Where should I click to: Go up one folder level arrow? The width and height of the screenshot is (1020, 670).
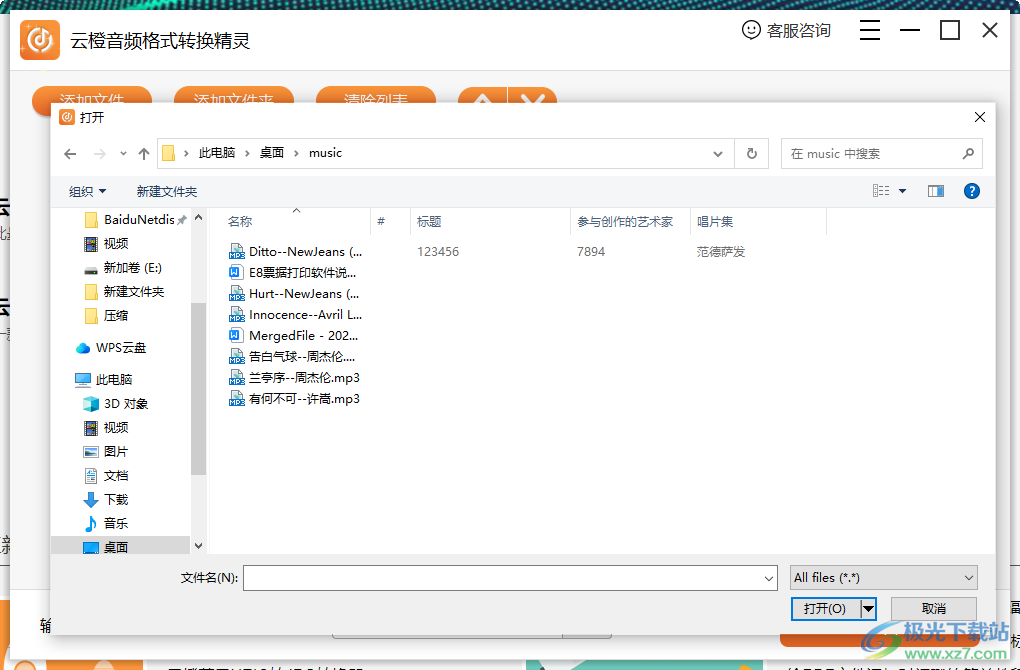click(x=144, y=154)
